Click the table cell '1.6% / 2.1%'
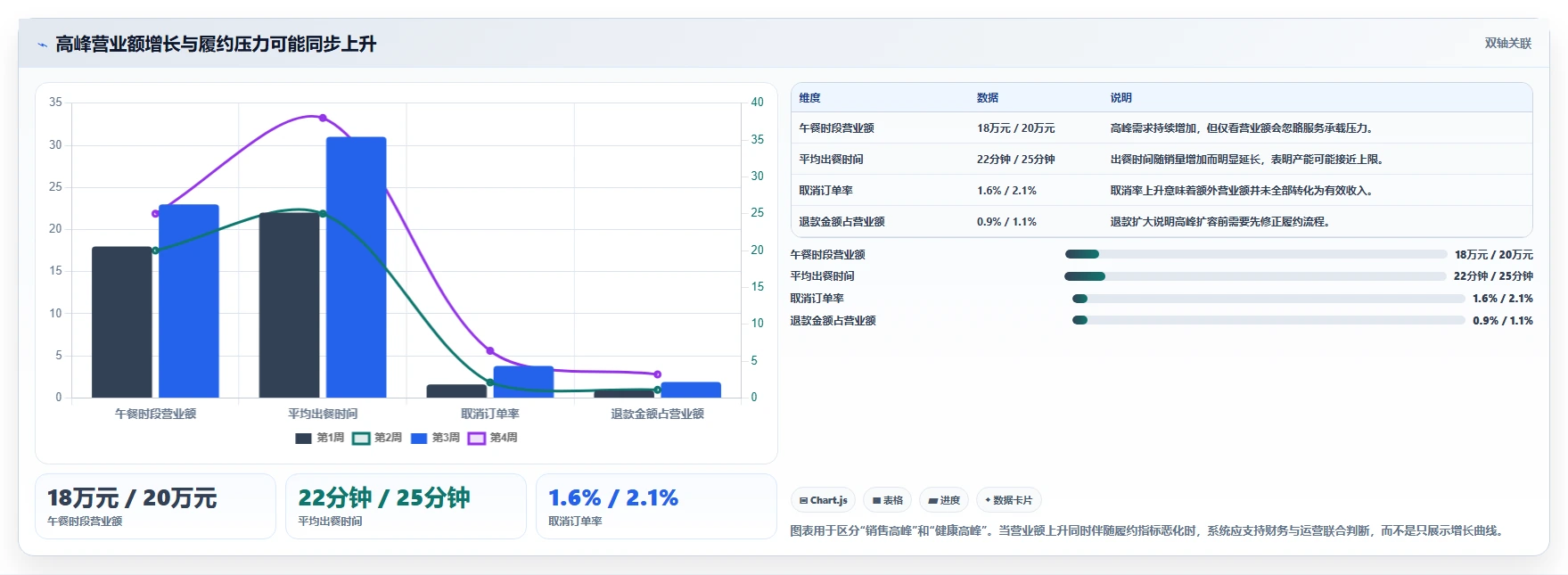The width and height of the screenshot is (1568, 575). (x=1006, y=191)
